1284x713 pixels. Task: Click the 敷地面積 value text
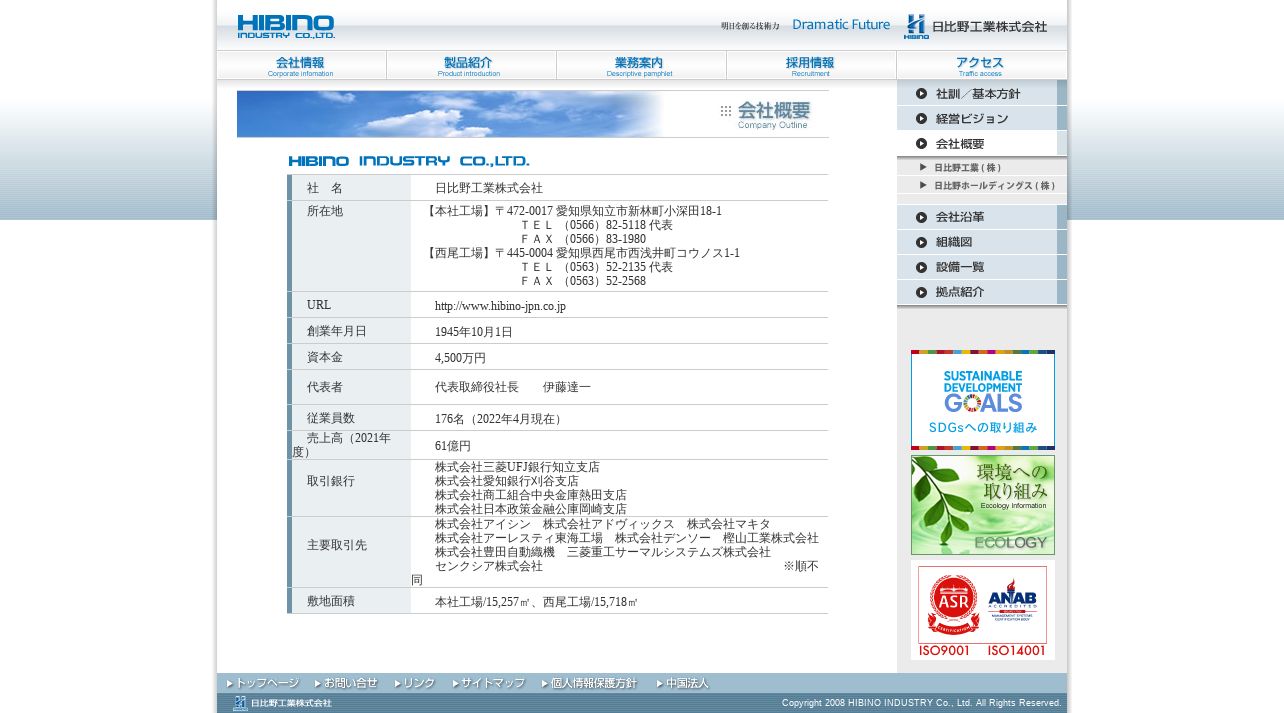(536, 602)
